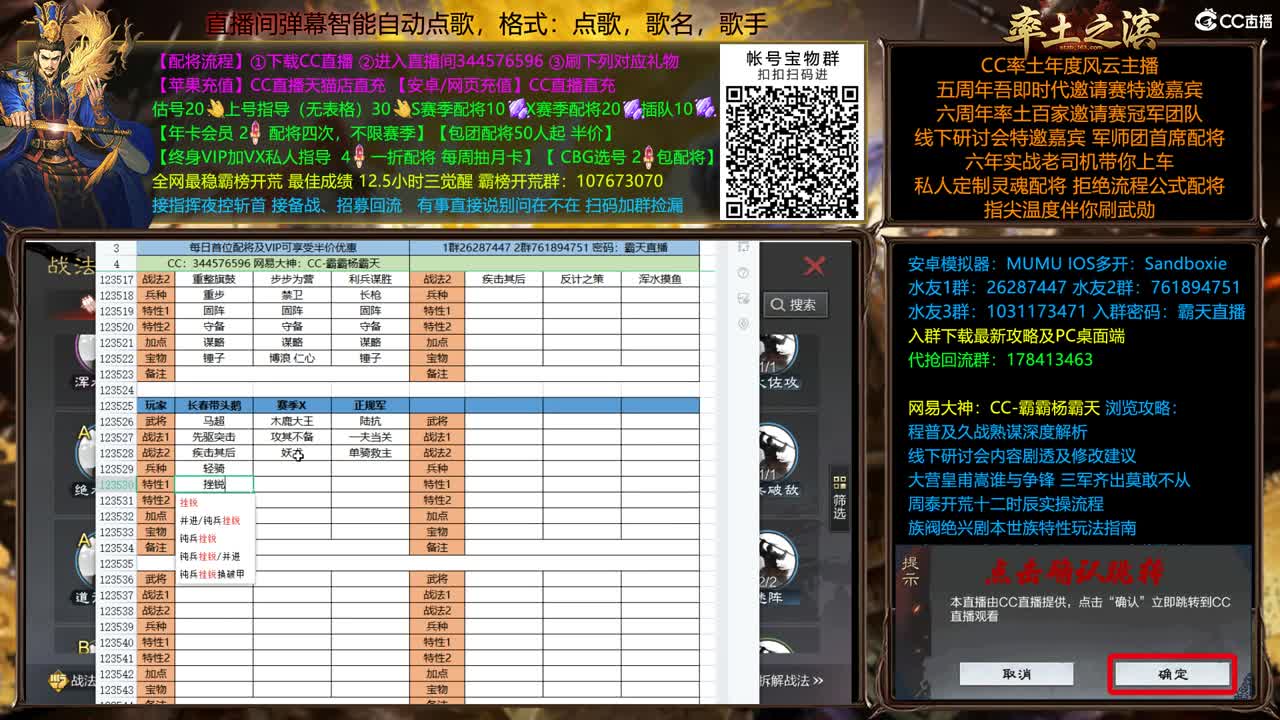Select the cell 浑水摸鱼
The height and width of the screenshot is (720, 1280).
click(660, 279)
